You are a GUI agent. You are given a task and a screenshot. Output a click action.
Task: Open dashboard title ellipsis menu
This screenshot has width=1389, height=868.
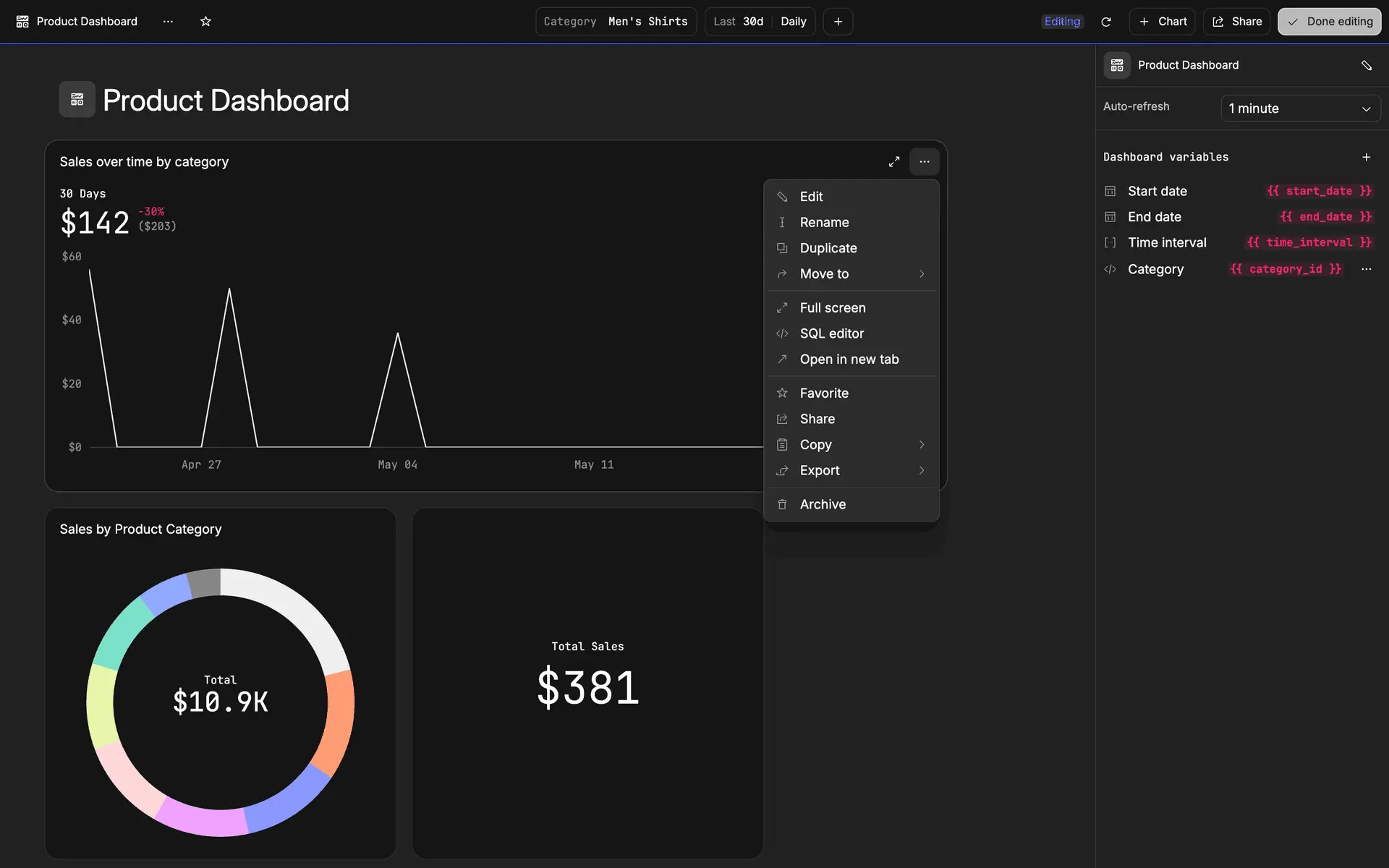coord(168,22)
